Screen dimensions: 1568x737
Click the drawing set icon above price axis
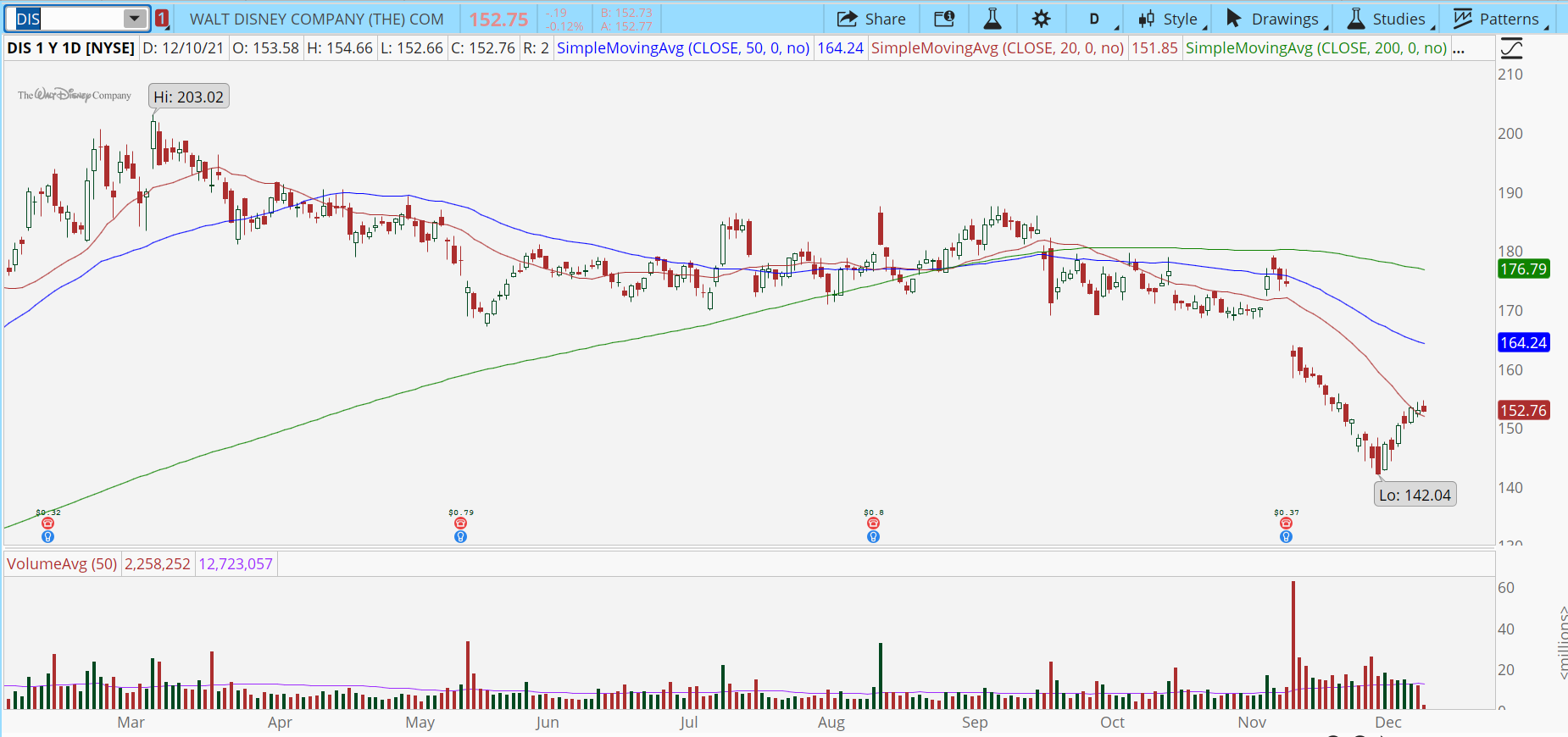tap(1511, 48)
